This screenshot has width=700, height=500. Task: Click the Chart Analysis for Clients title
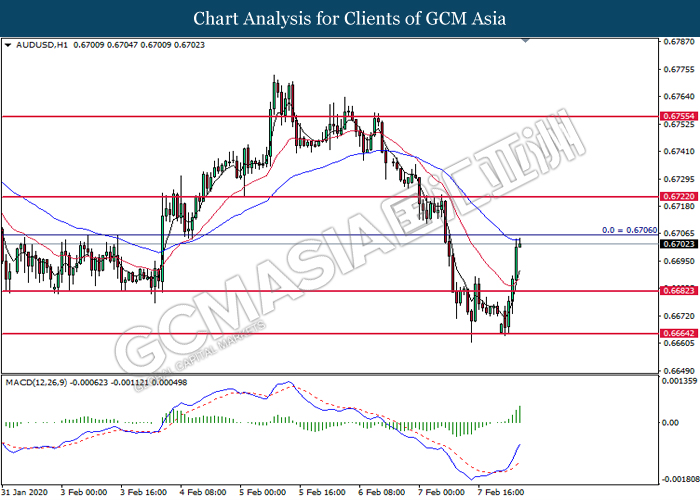350,19
